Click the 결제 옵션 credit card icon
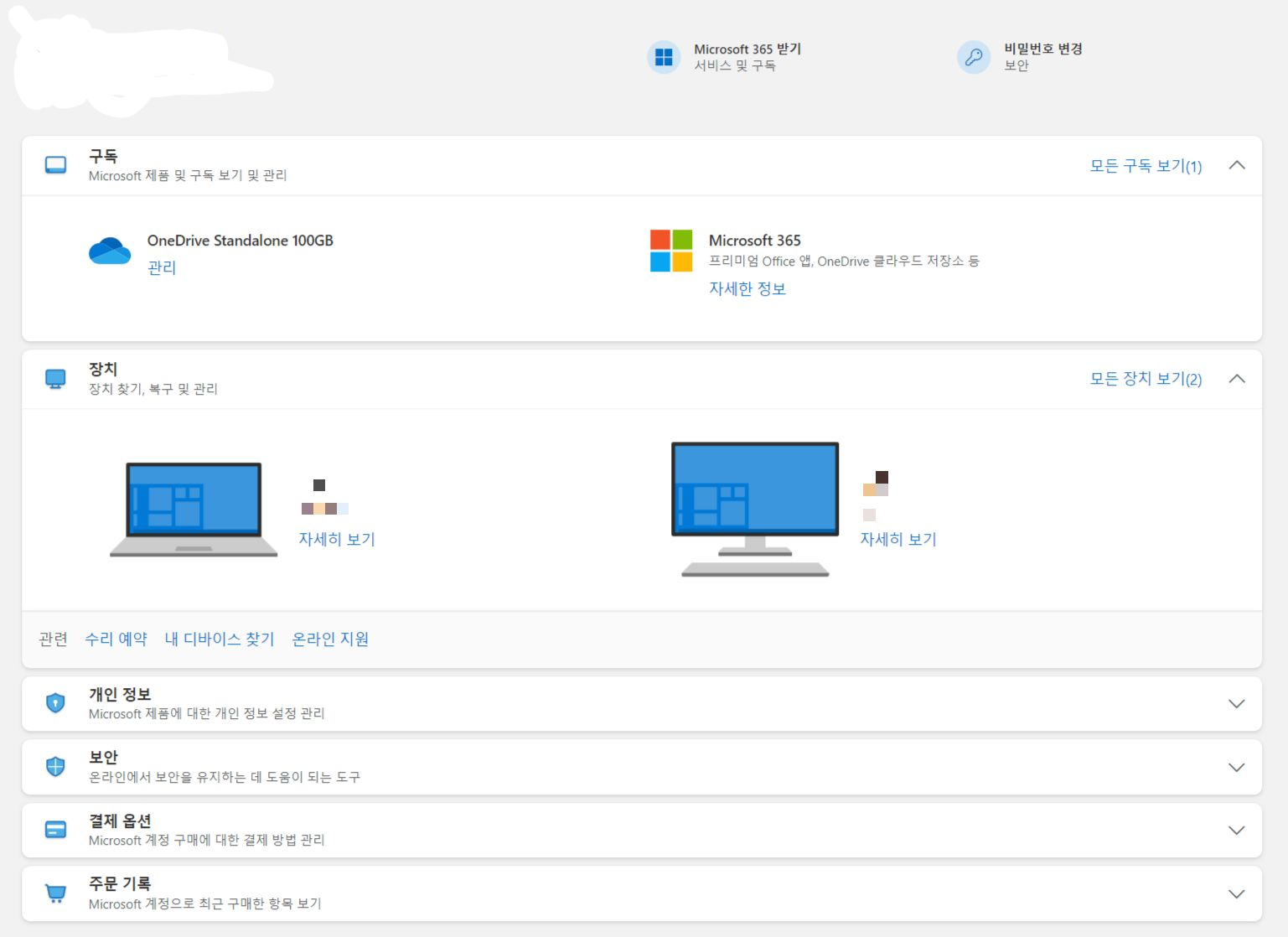1288x937 pixels. [x=55, y=830]
